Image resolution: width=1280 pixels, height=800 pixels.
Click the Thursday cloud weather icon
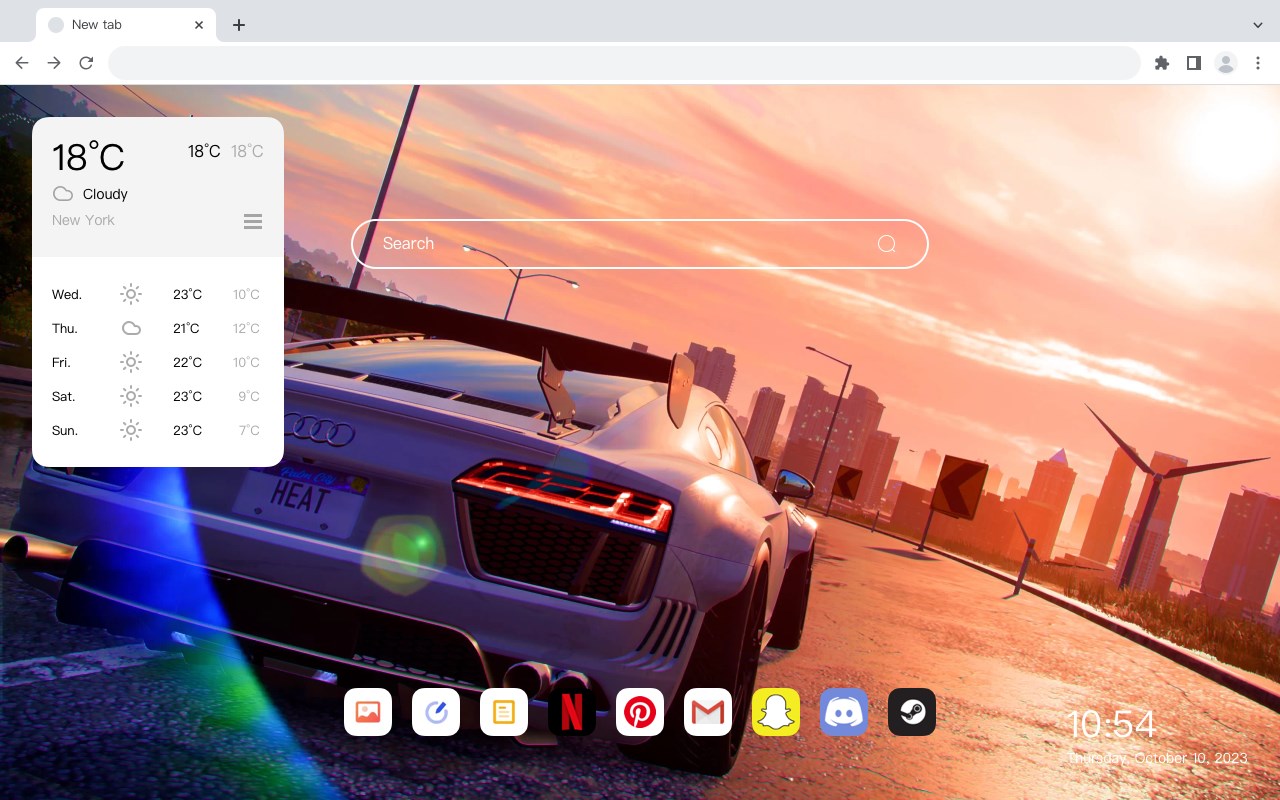131,328
